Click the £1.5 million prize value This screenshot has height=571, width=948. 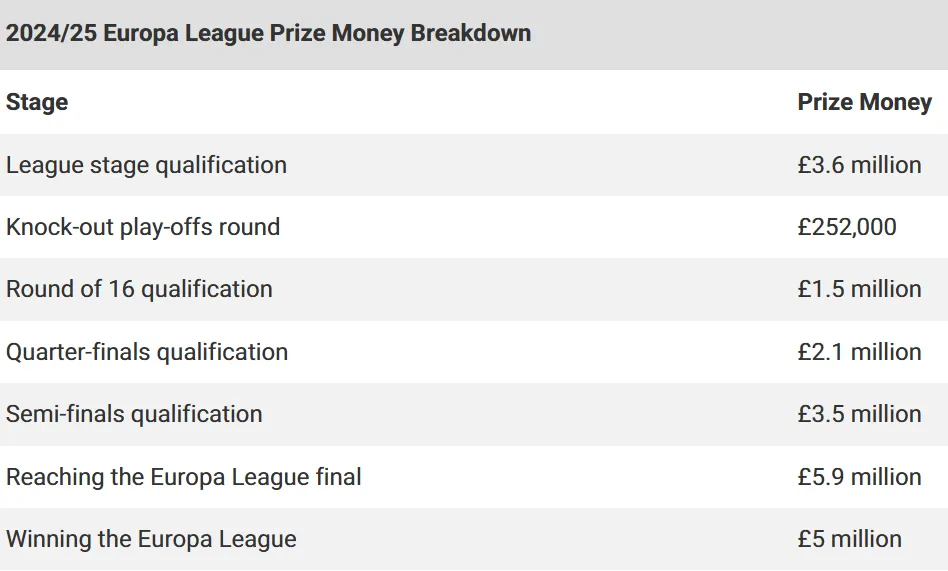[859, 289]
